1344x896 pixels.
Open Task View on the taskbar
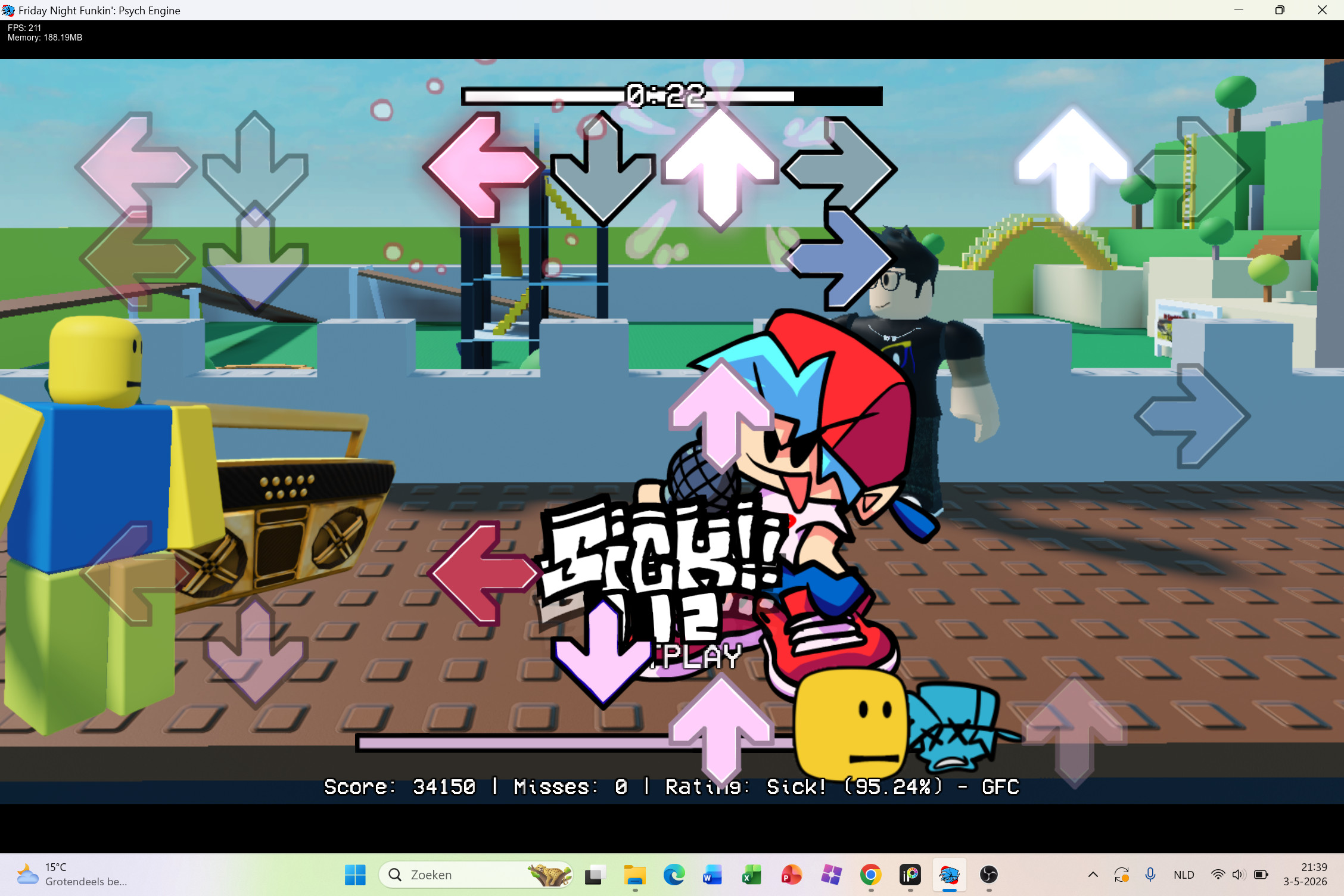tap(595, 875)
